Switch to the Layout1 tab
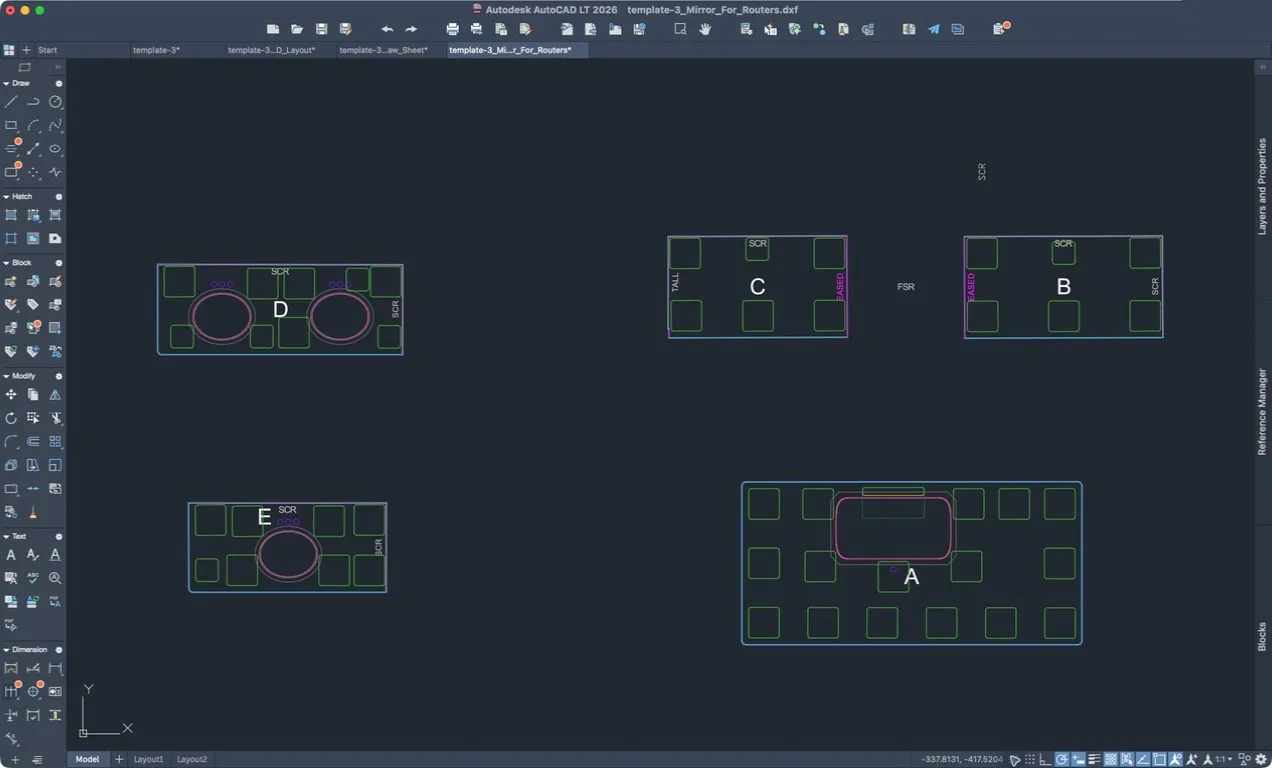Image resolution: width=1272 pixels, height=768 pixels. 148,759
